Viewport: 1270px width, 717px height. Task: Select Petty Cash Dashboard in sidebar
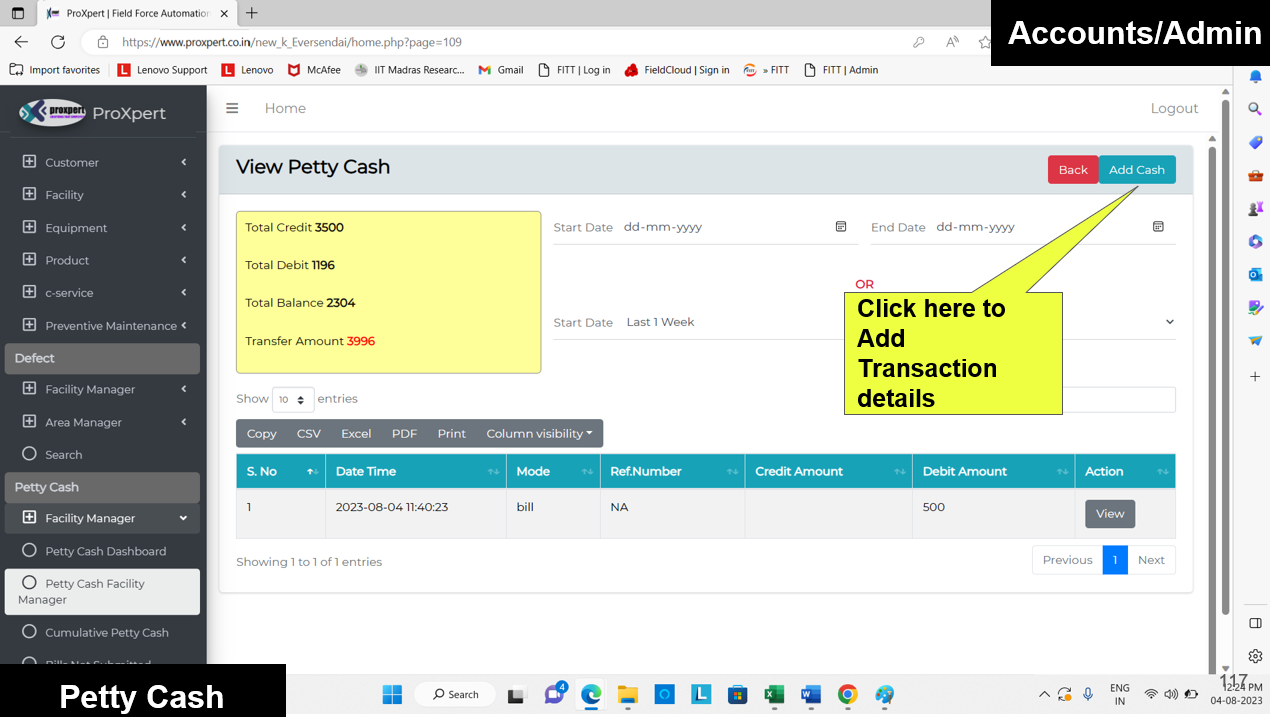(x=105, y=551)
